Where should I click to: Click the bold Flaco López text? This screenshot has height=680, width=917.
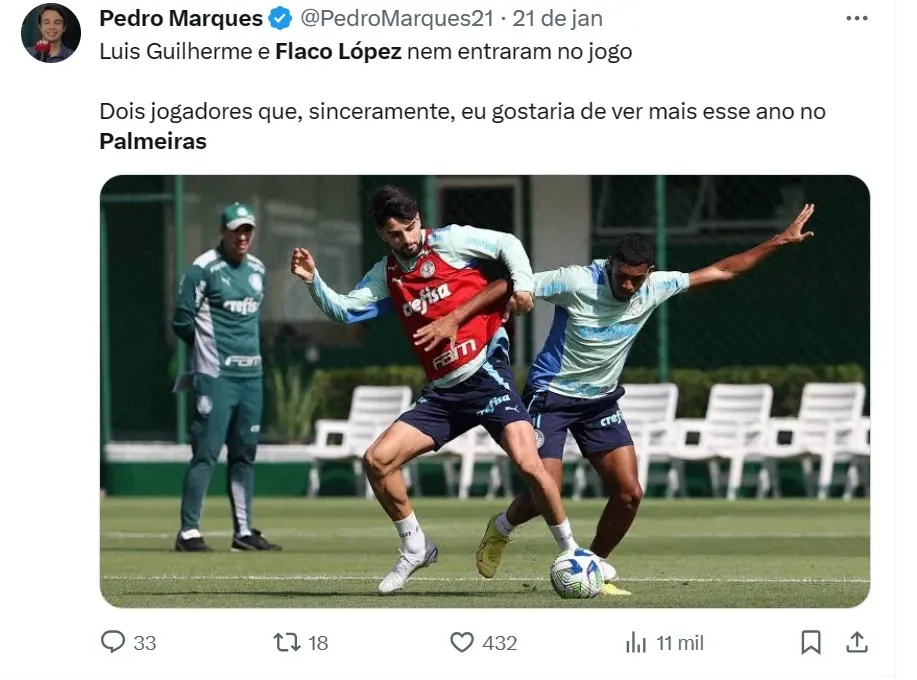338,51
